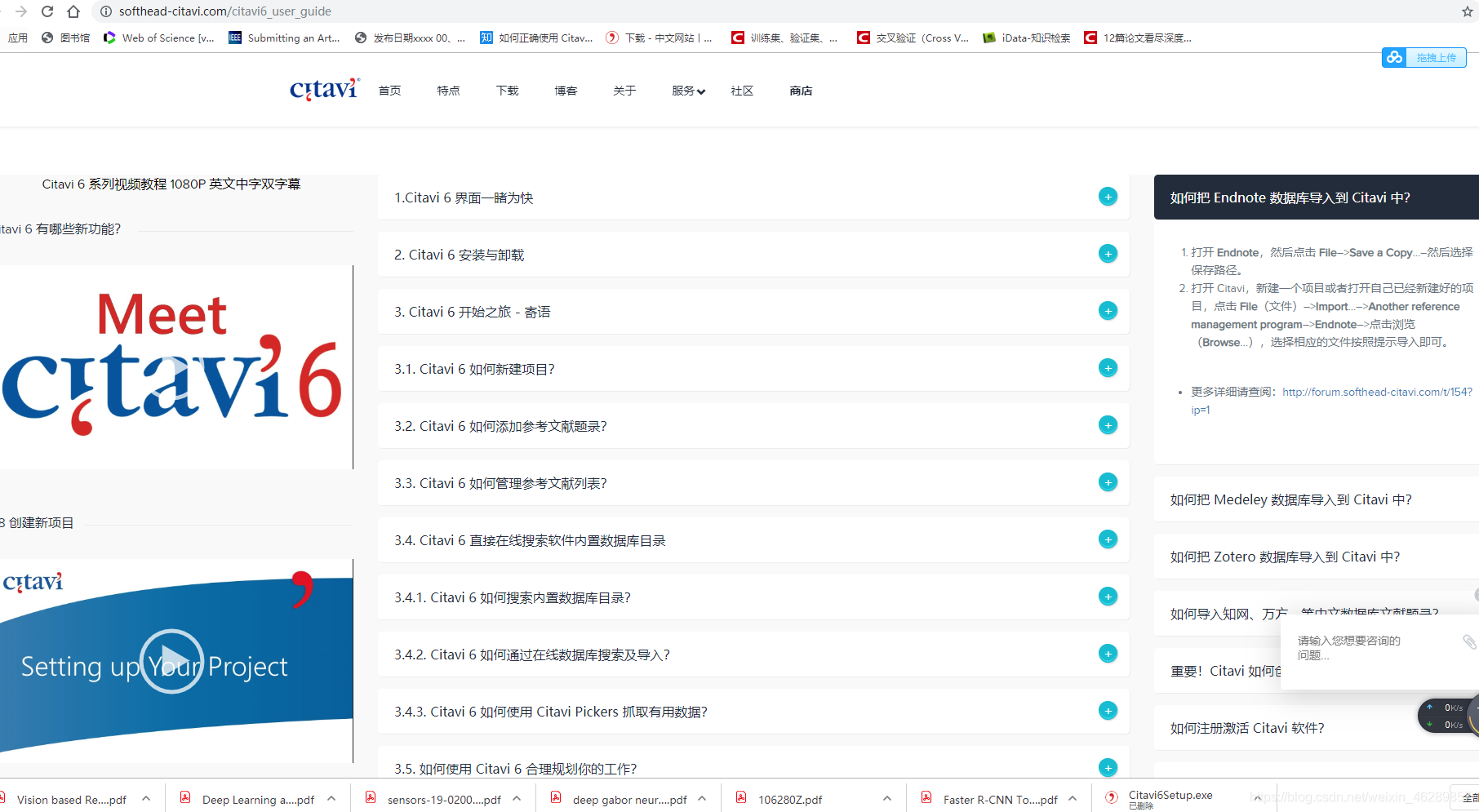Open the iData-知识检索 bookmark icon

point(988,38)
